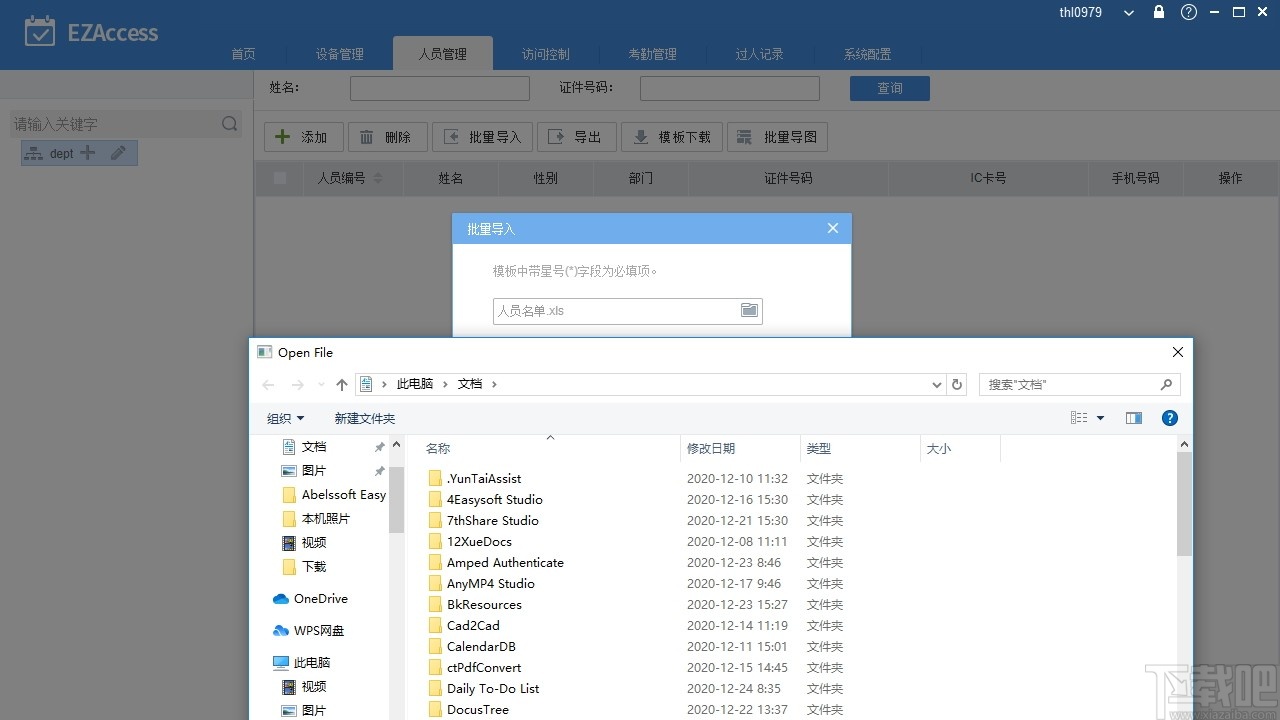The image size is (1280, 720).
Task: Click the back arrow in the Open File dialog
Action: point(267,384)
